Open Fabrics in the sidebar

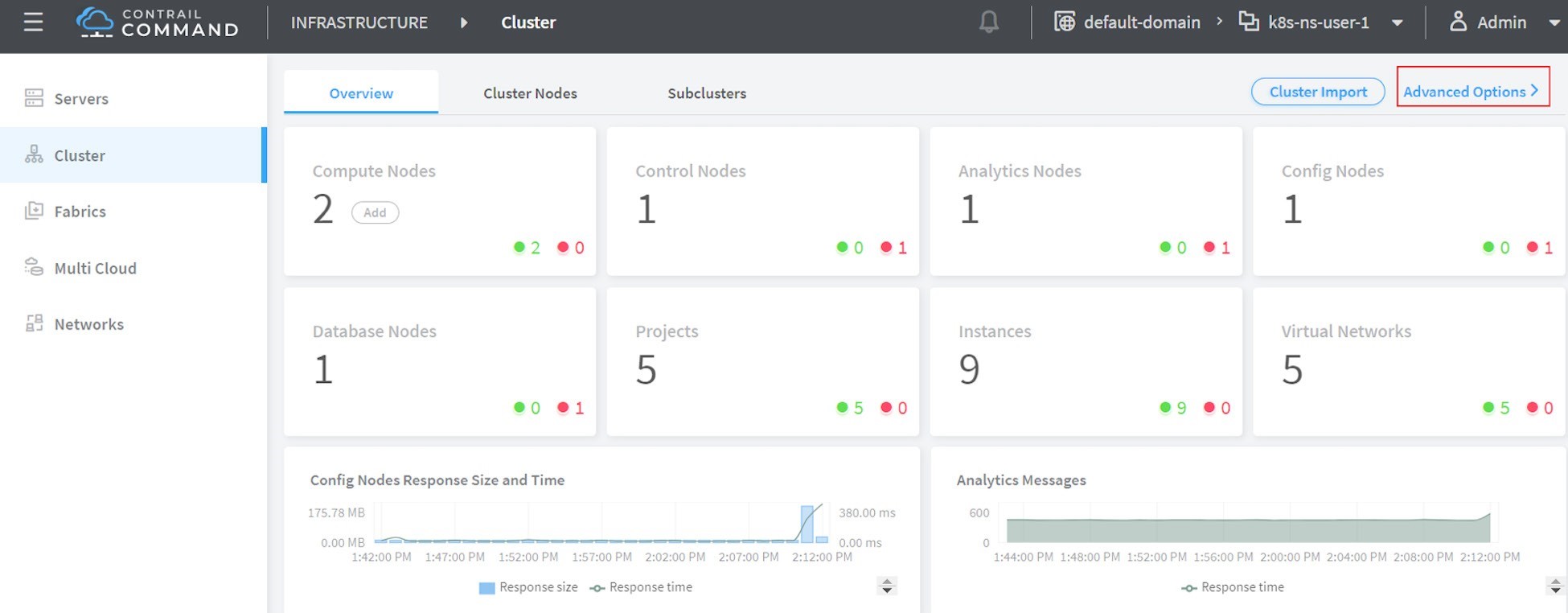coord(133,211)
